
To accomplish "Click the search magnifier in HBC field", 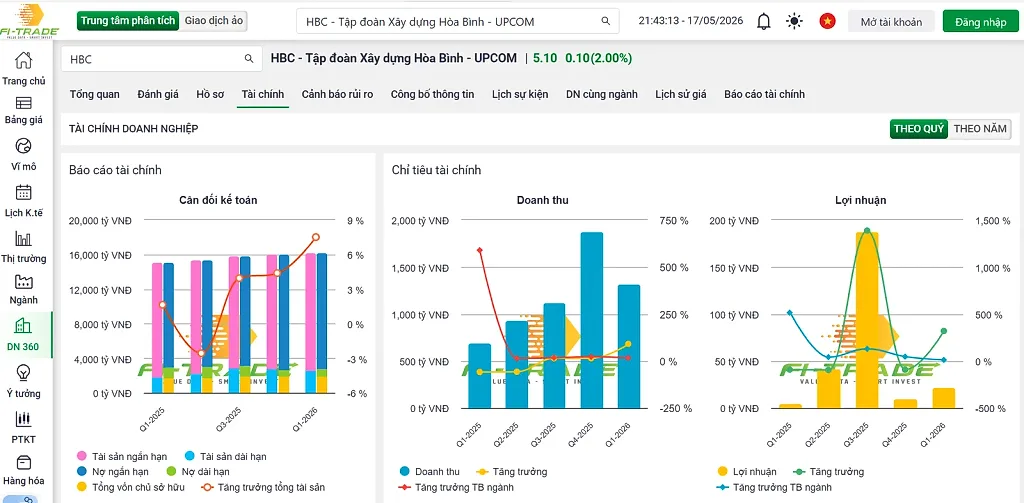I will 249,59.
